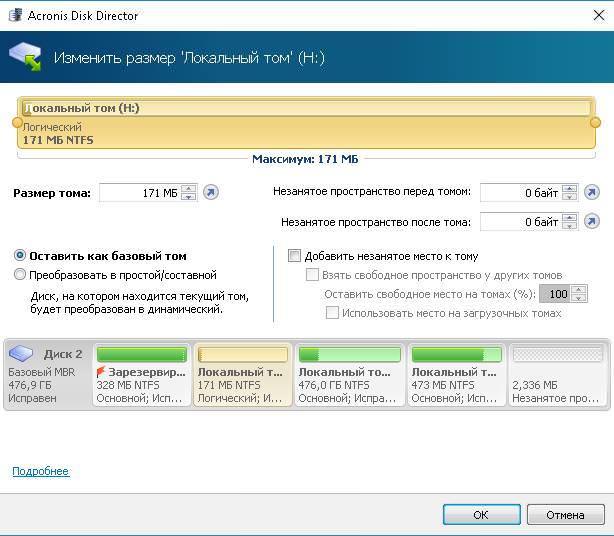Click the '476,9 ГБ' disk size text
Screen dimensions: 614x536
click(x=30, y=385)
